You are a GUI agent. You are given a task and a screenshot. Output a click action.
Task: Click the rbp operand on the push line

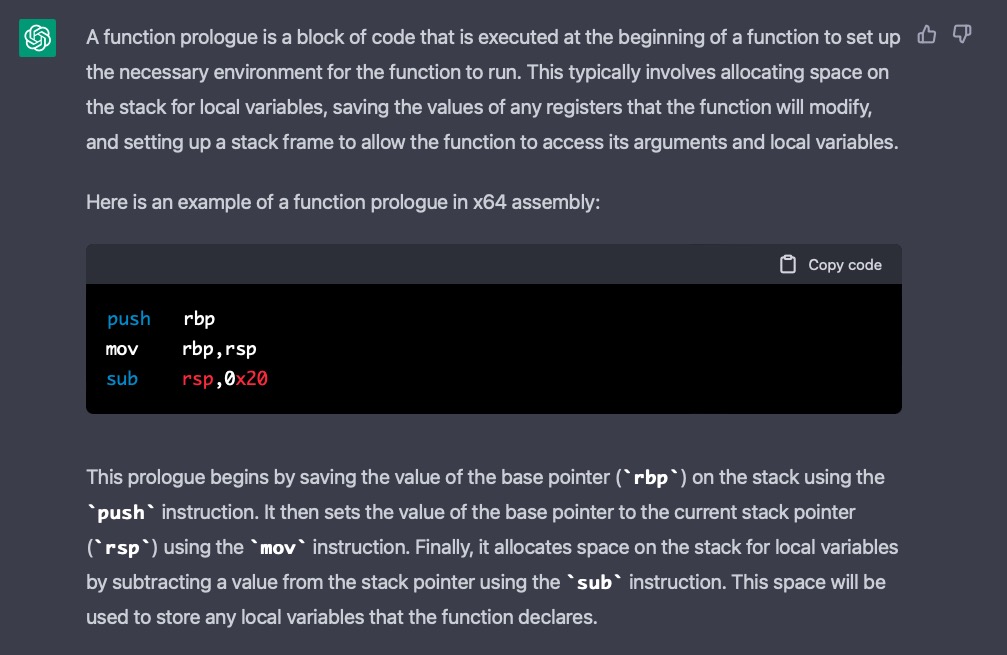199,319
